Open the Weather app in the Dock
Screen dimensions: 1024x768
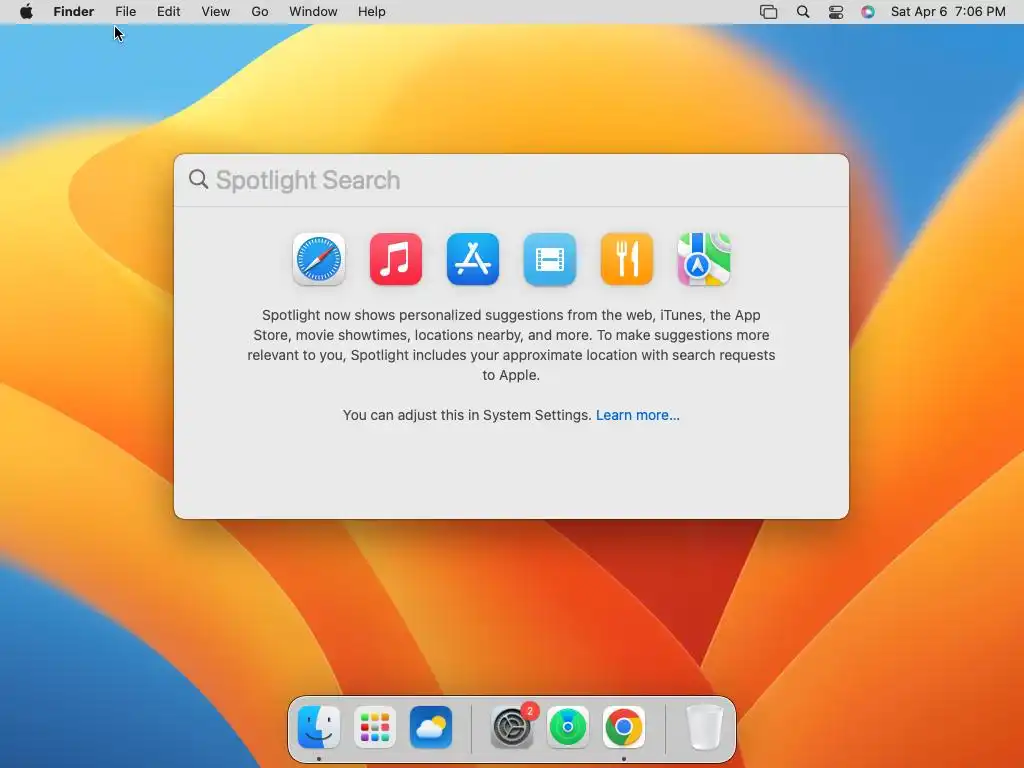[431, 727]
